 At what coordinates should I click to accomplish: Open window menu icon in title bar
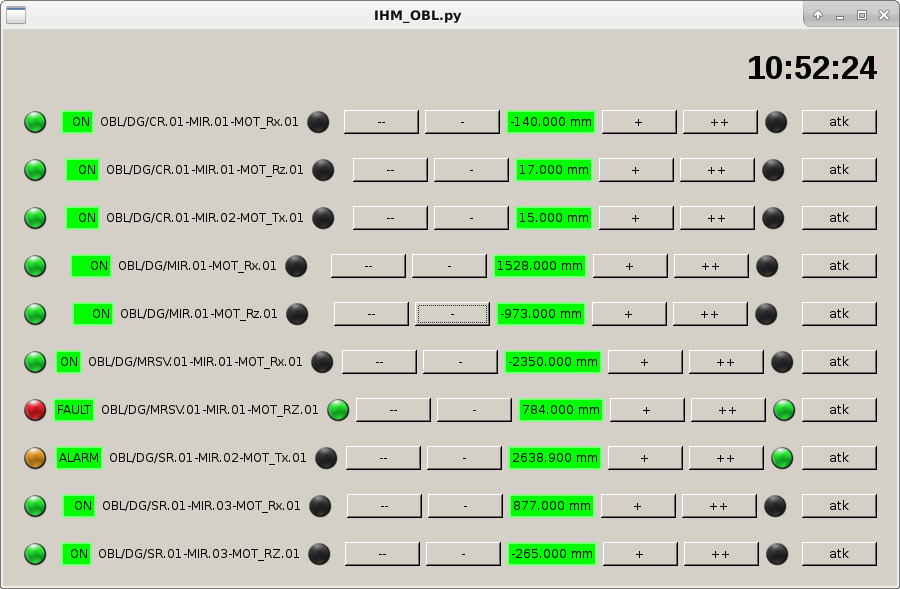click(x=16, y=15)
